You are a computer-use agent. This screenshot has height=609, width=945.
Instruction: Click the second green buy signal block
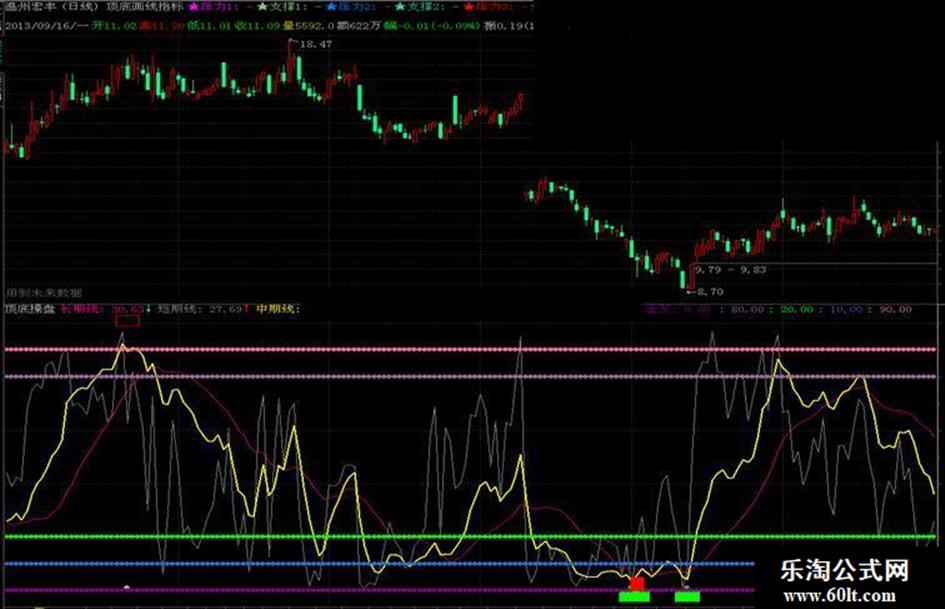click(687, 597)
